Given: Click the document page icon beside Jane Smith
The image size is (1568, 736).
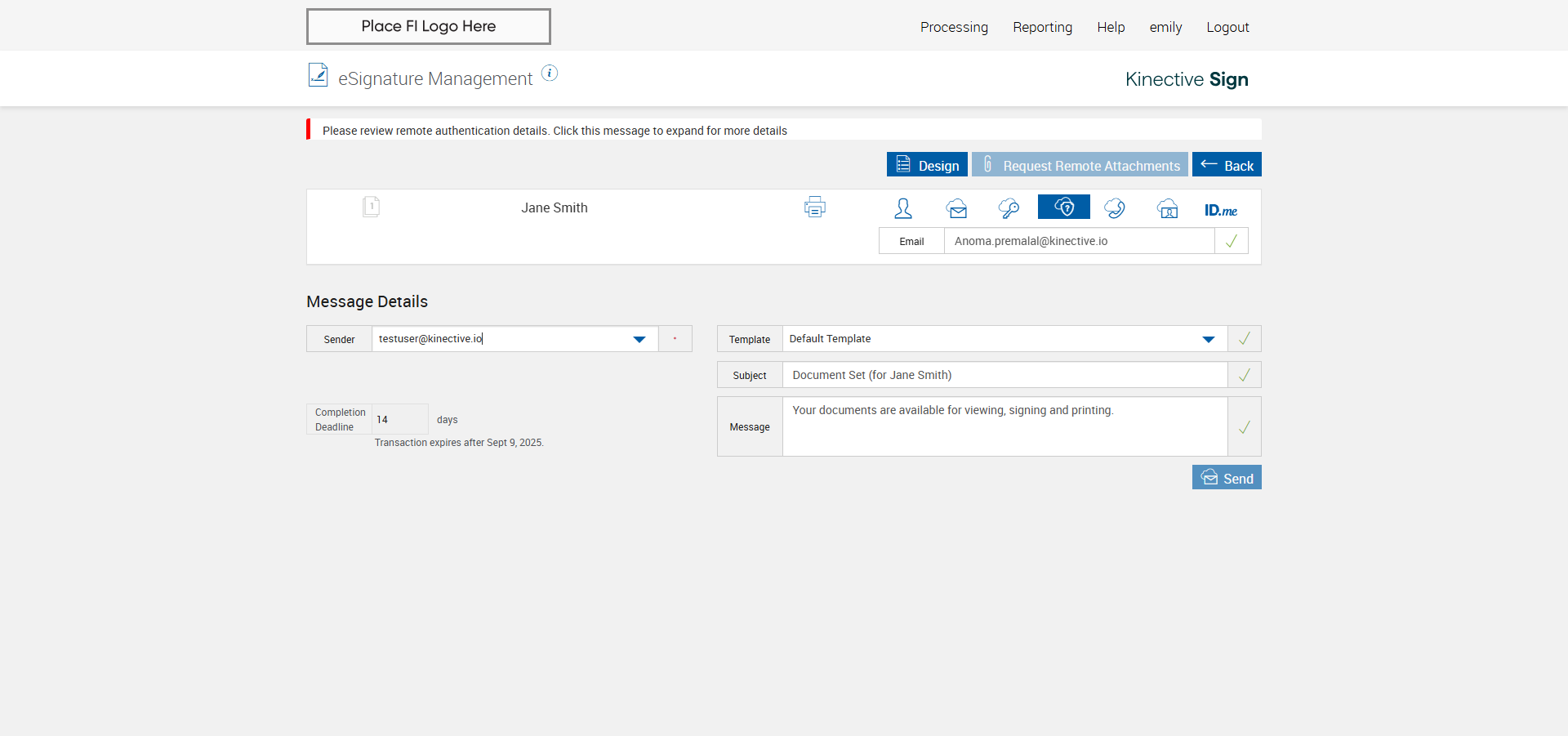Looking at the screenshot, I should [371, 207].
